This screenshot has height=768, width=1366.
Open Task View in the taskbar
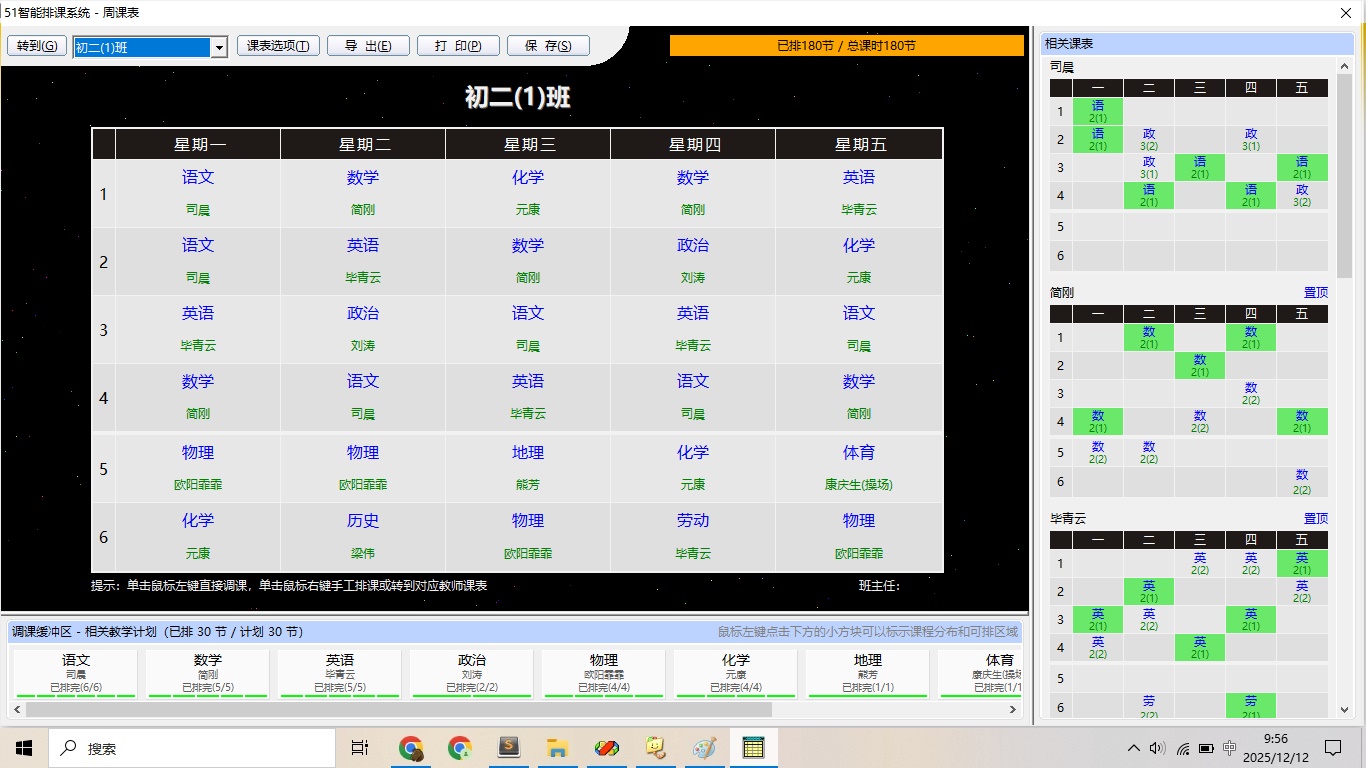360,748
